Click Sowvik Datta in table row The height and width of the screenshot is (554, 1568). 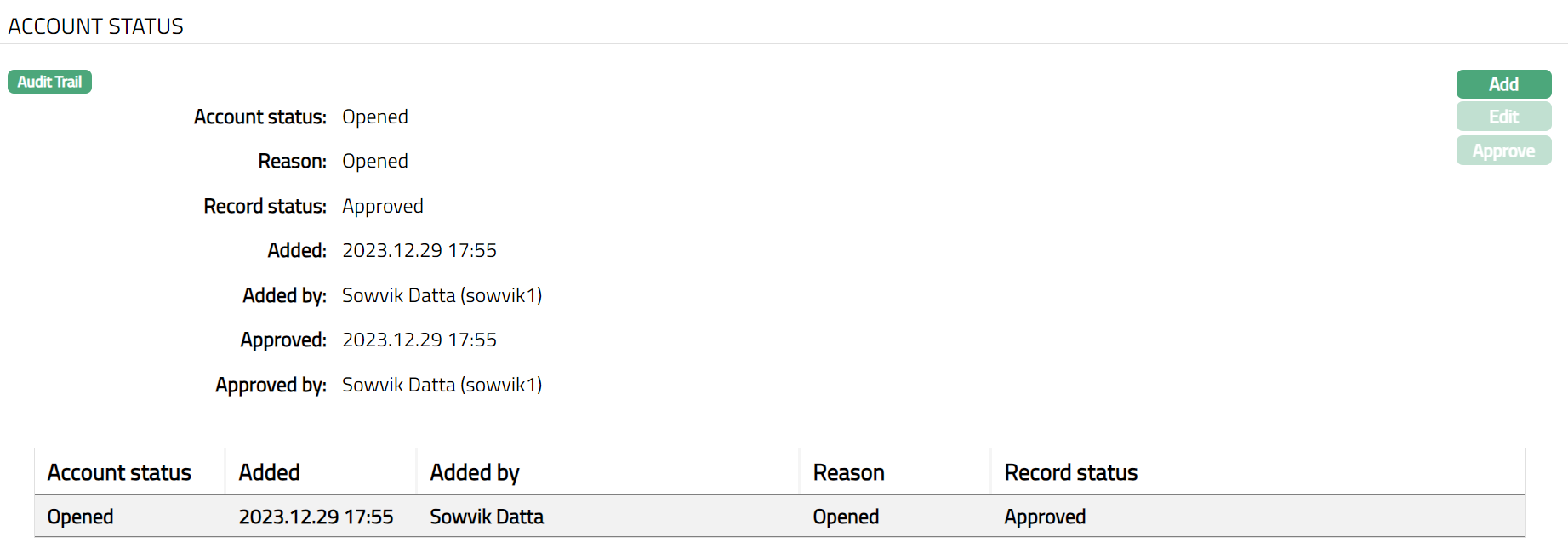(x=487, y=517)
